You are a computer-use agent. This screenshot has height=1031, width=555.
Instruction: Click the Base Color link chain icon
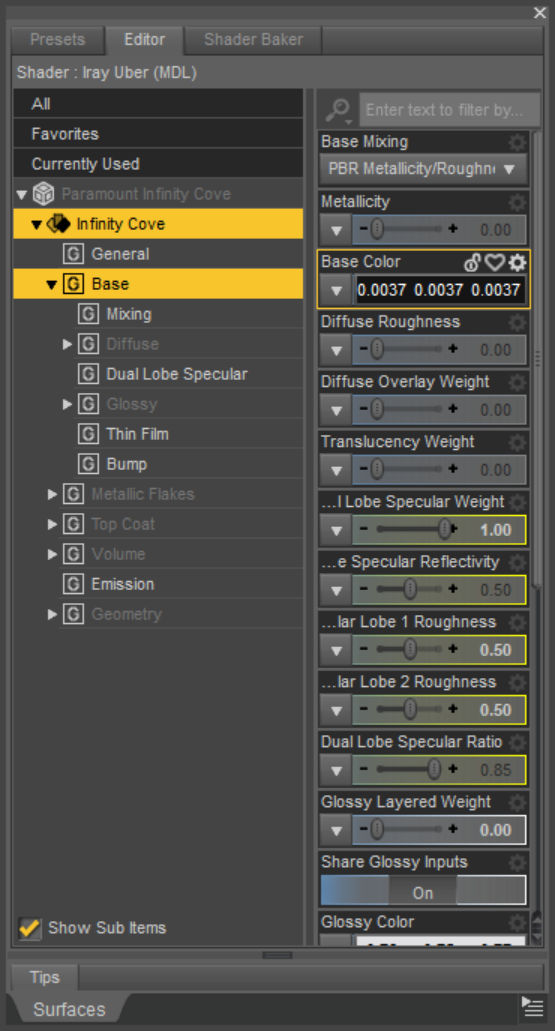[x=472, y=262]
